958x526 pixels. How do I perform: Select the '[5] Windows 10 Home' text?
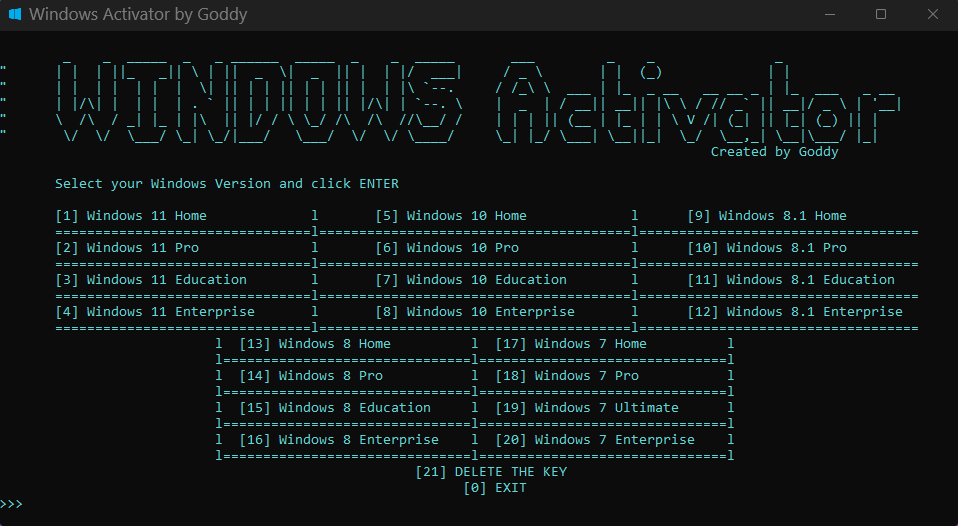click(x=451, y=216)
